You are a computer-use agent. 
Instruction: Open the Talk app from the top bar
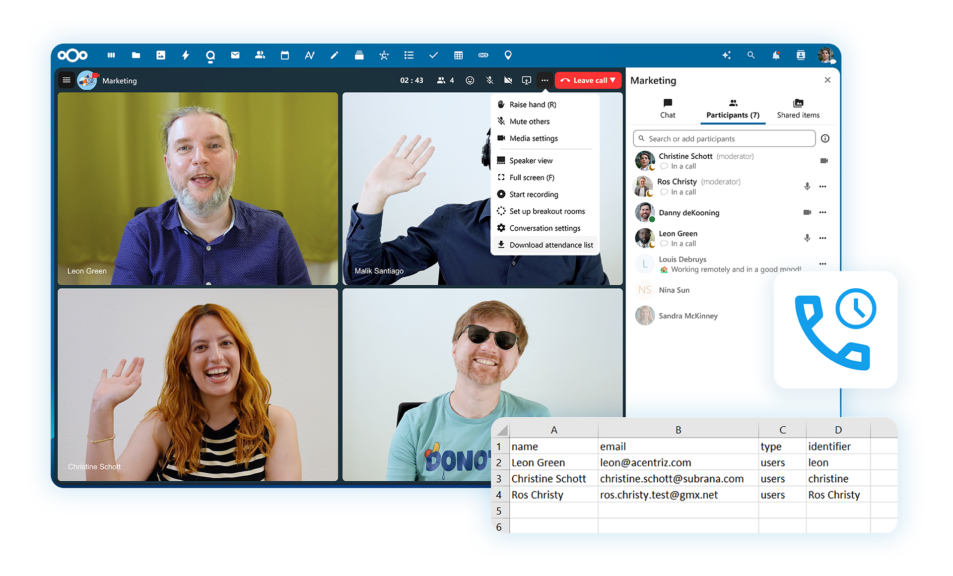[210, 55]
